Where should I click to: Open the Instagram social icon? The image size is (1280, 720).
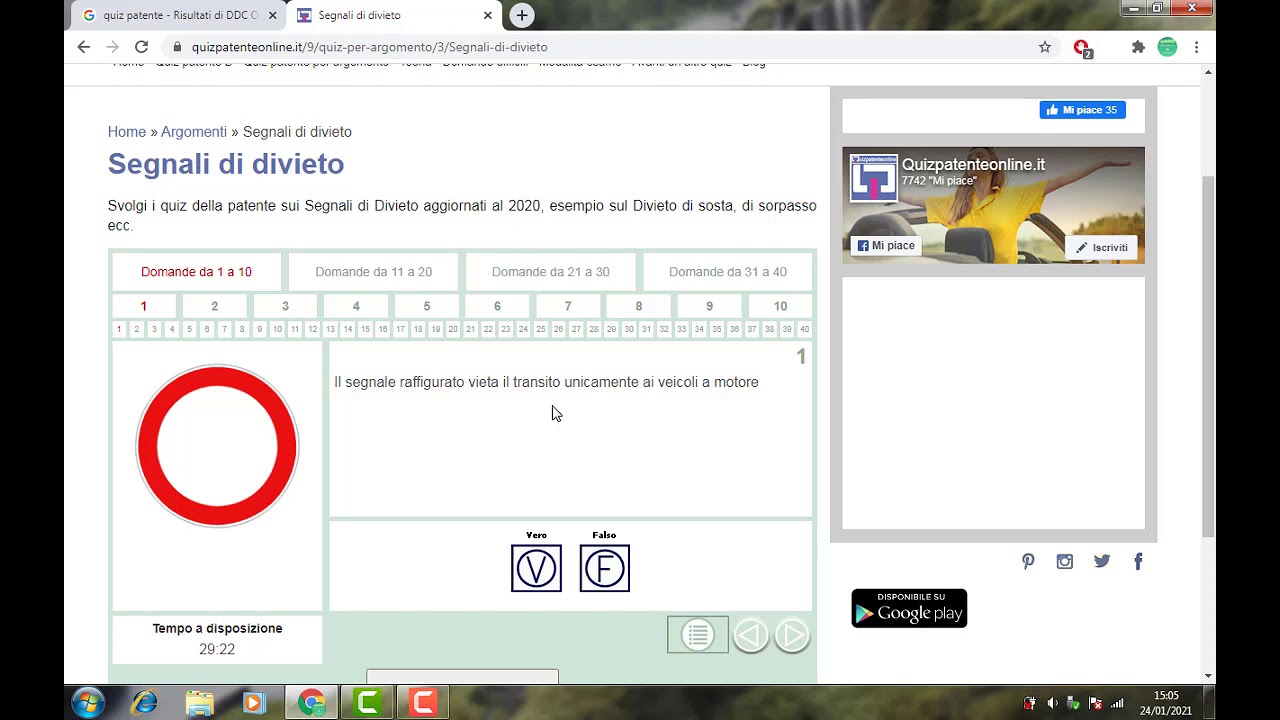(1065, 561)
